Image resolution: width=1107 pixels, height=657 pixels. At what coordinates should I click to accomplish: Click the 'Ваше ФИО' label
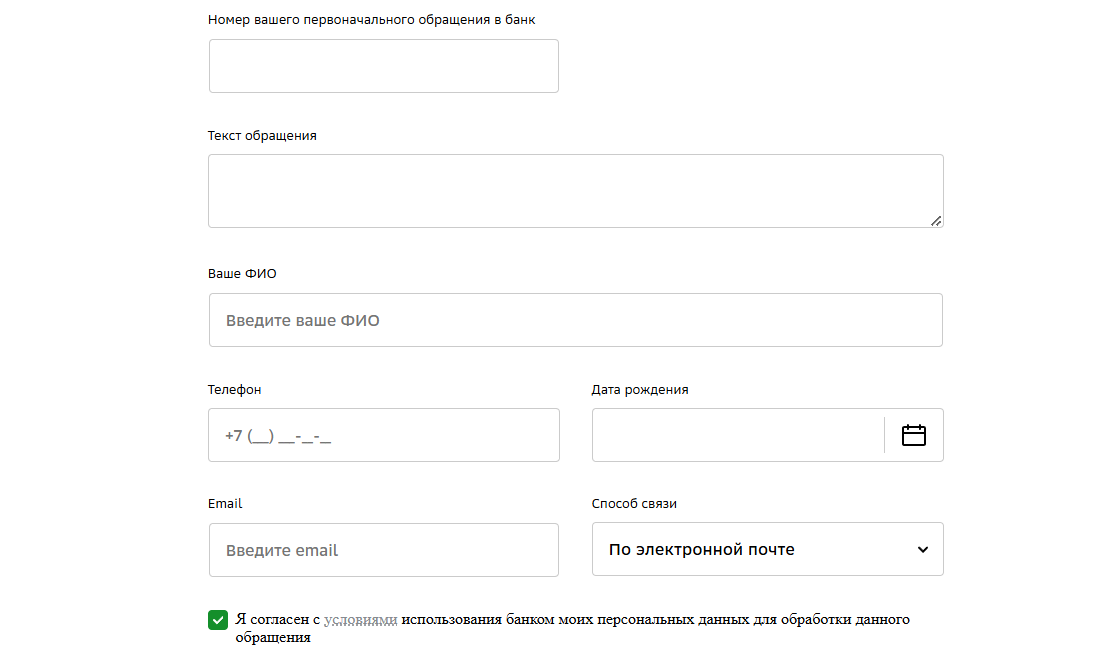click(x=242, y=274)
